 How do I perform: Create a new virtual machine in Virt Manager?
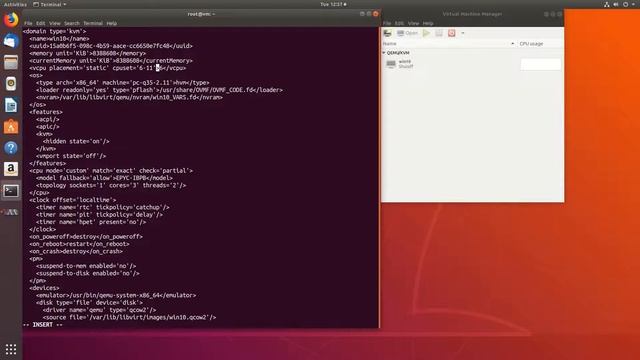click(387, 33)
